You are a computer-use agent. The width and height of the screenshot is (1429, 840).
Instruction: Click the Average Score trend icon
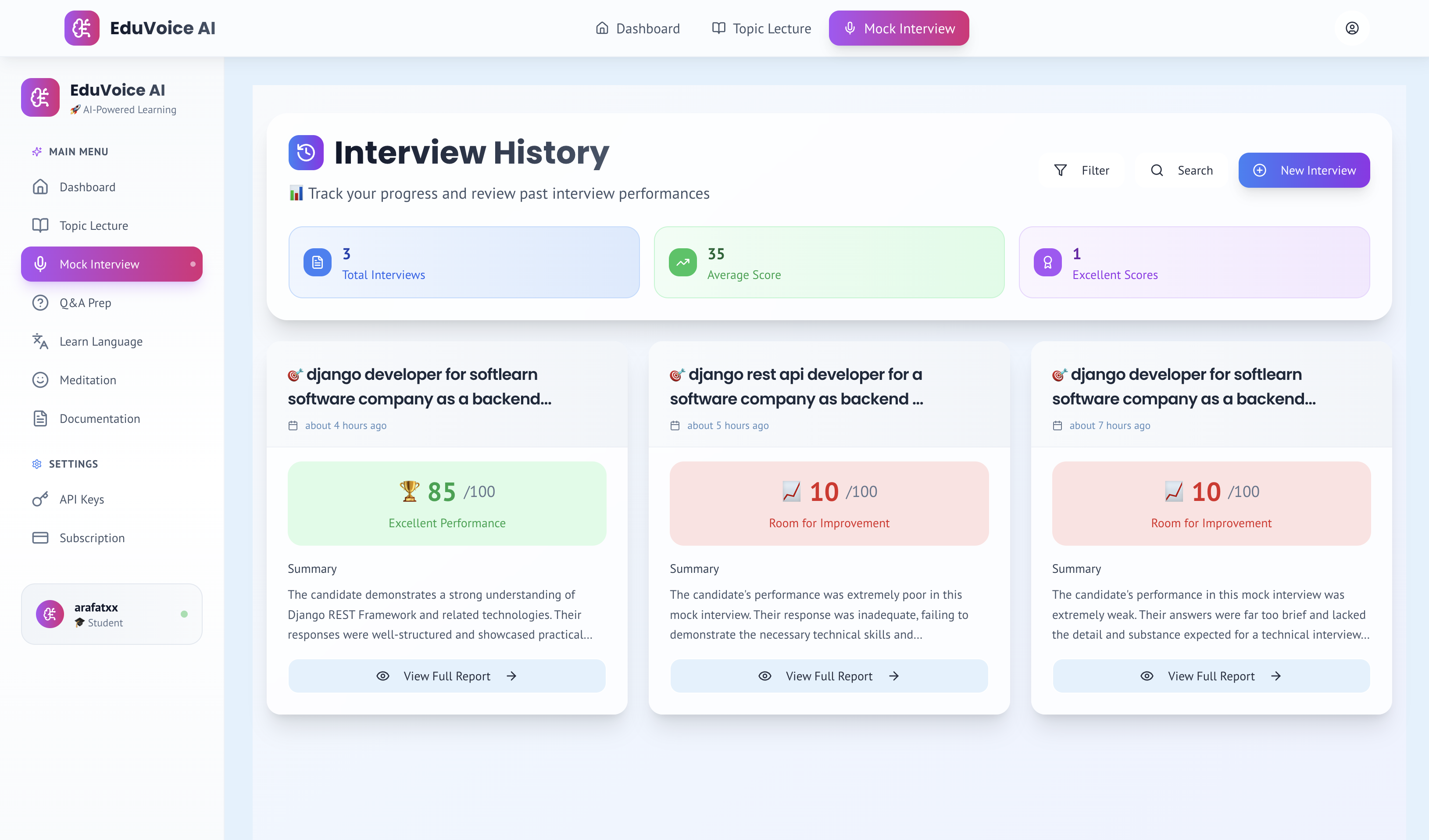683,263
